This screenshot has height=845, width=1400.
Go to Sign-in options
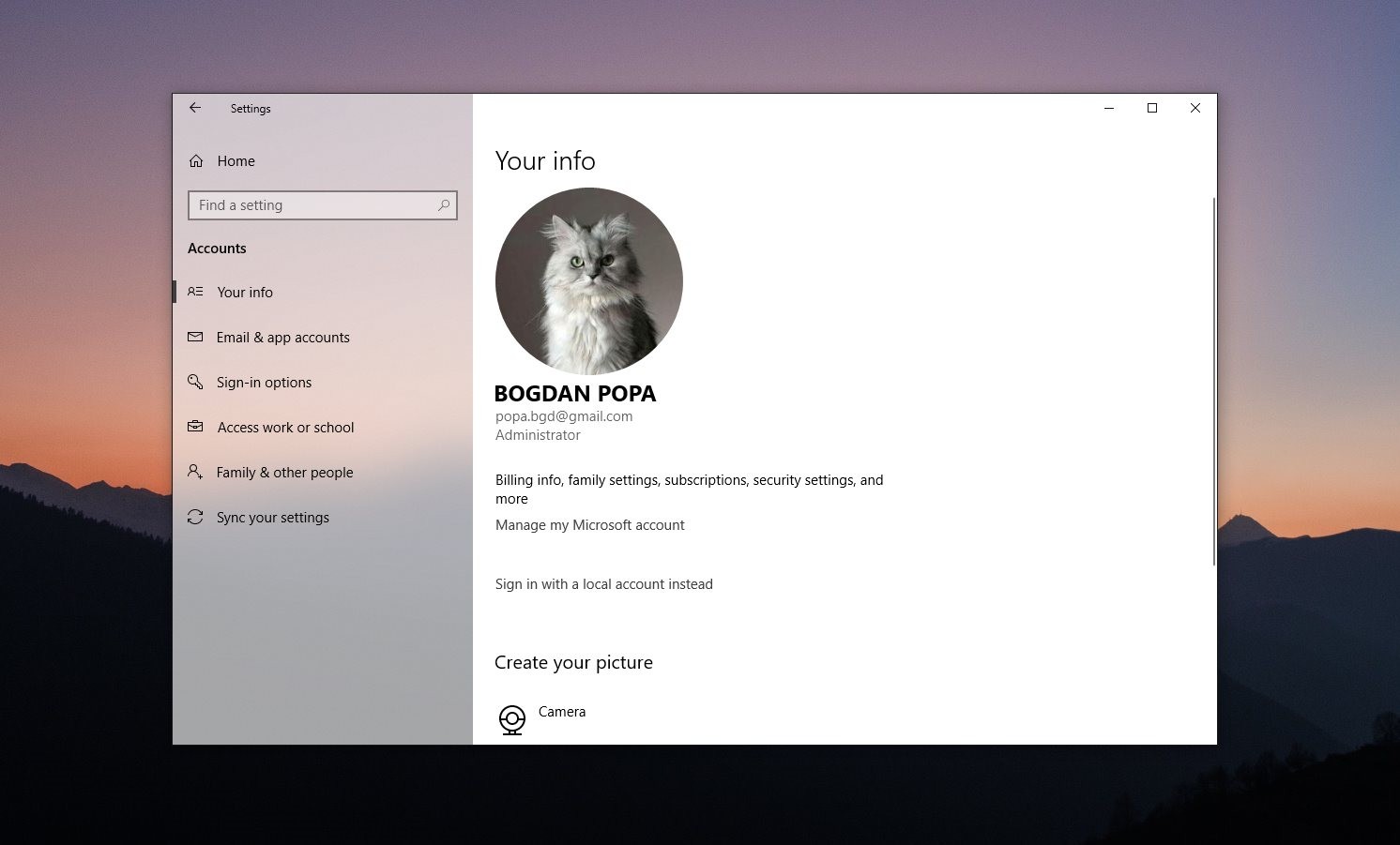coord(323,382)
